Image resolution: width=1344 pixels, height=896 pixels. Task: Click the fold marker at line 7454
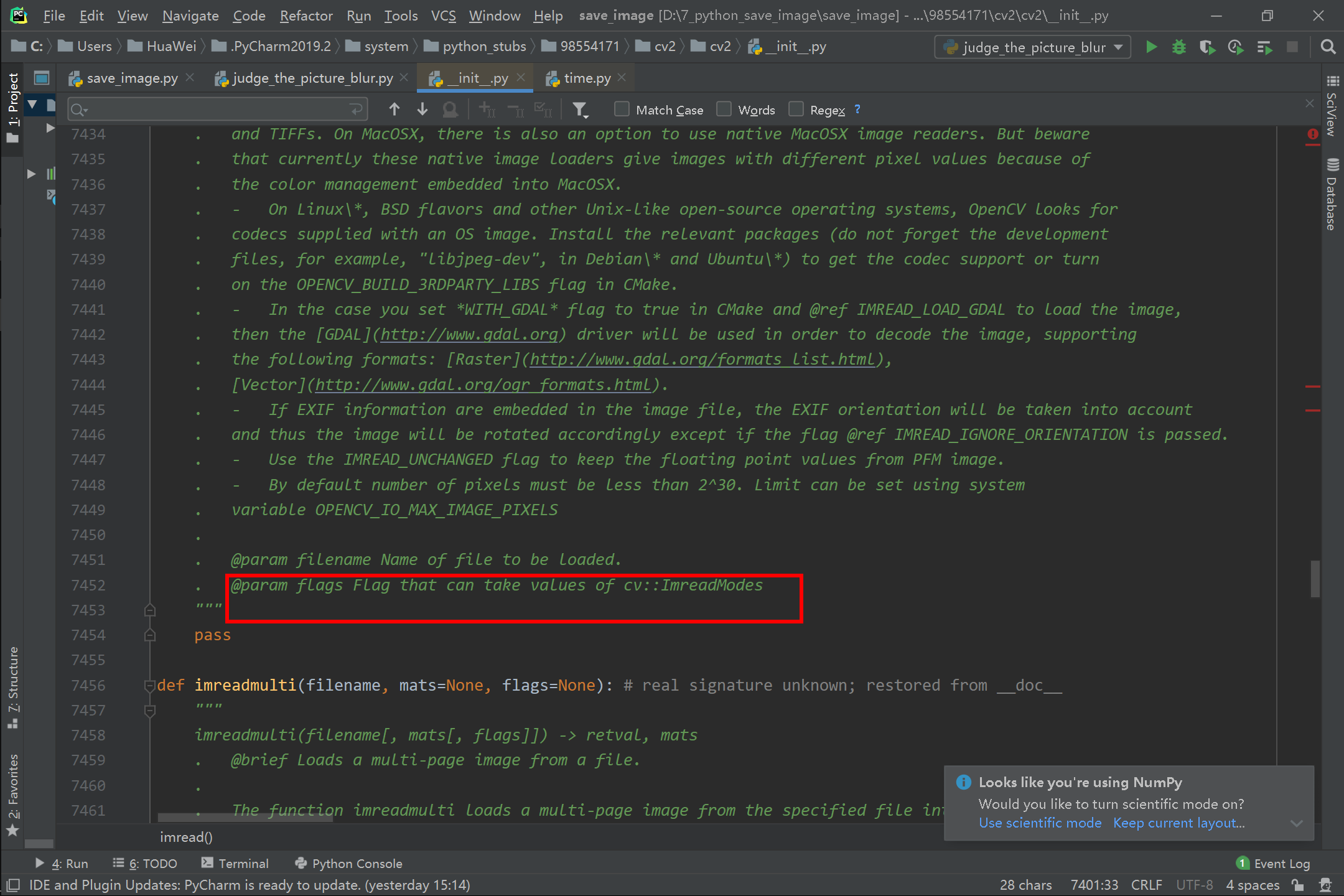150,635
